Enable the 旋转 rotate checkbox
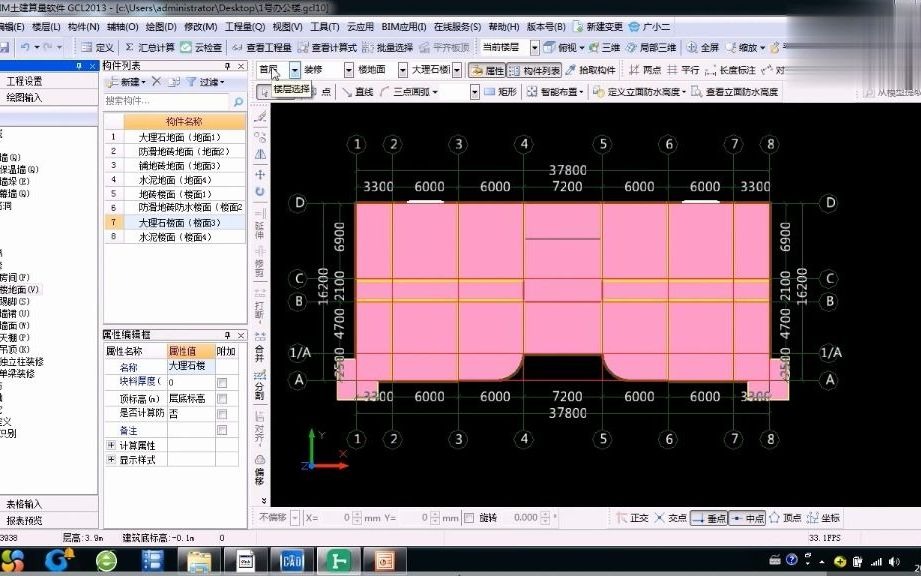 click(469, 518)
